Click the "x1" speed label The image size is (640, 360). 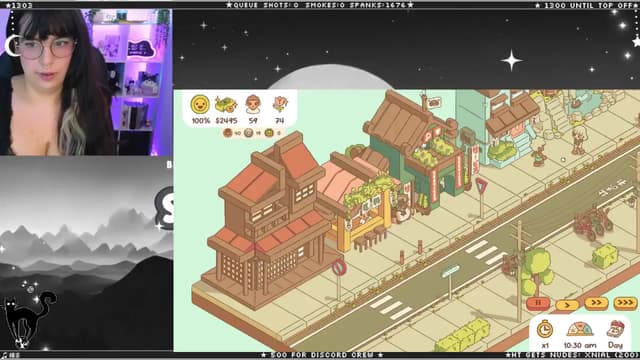pos(545,346)
